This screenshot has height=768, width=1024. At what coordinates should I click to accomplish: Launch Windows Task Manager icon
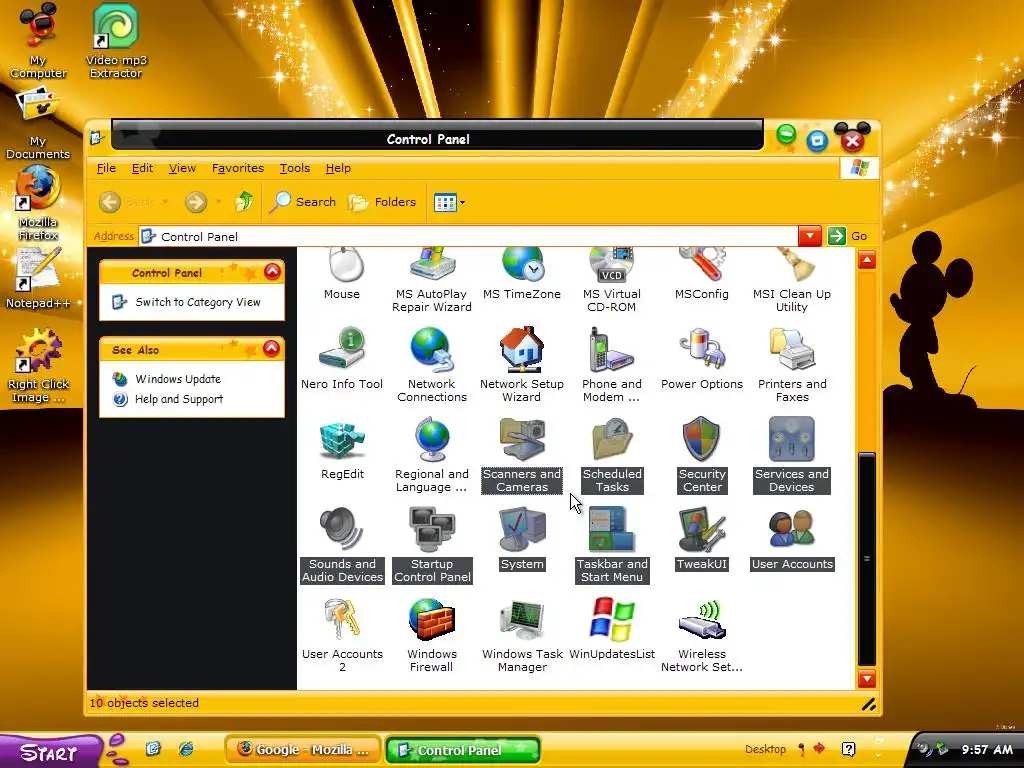[522, 635]
